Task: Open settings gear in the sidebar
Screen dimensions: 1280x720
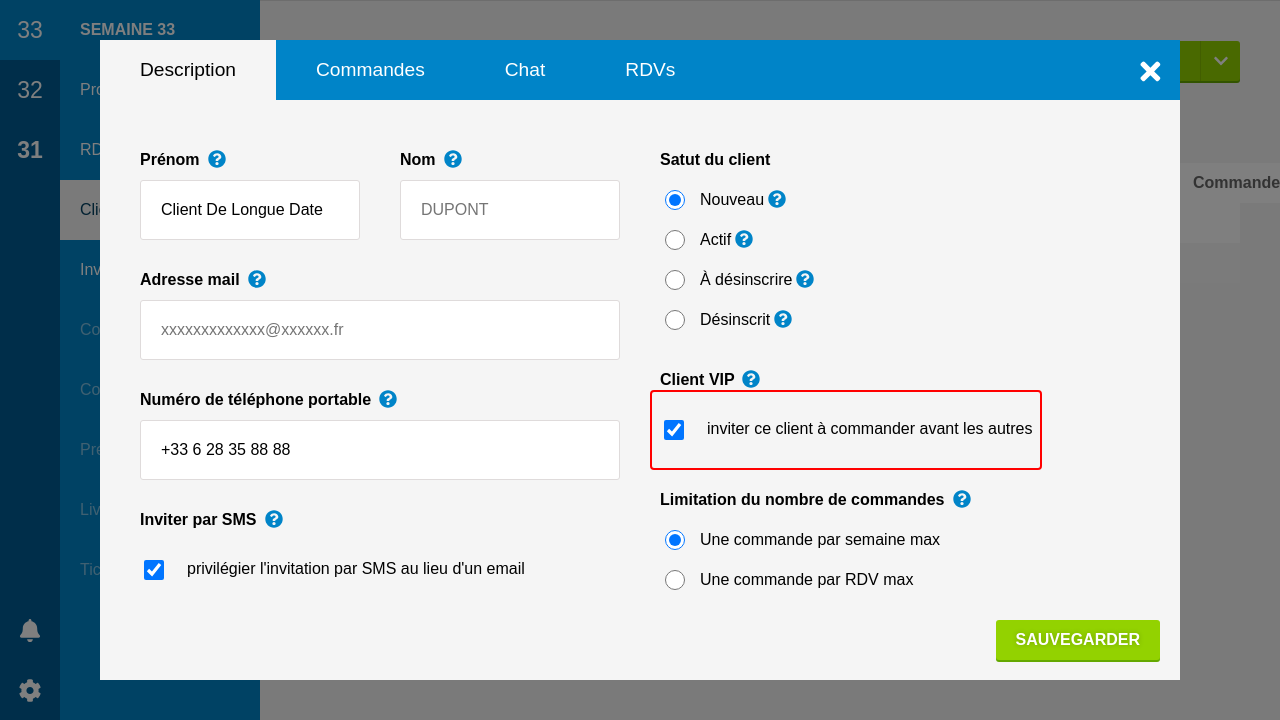Action: coord(30,690)
